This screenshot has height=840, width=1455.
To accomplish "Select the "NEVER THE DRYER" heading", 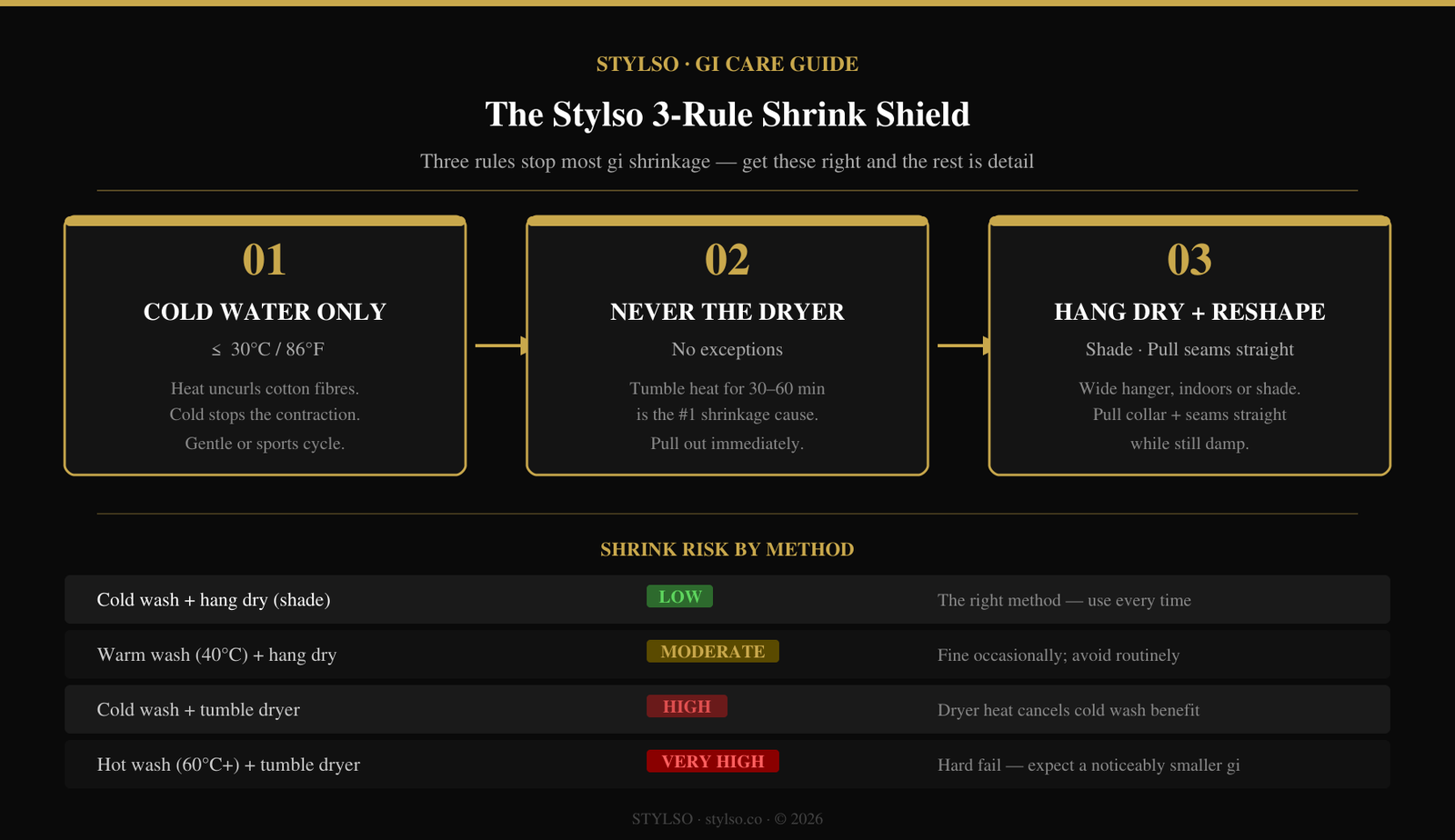I will tap(727, 312).
